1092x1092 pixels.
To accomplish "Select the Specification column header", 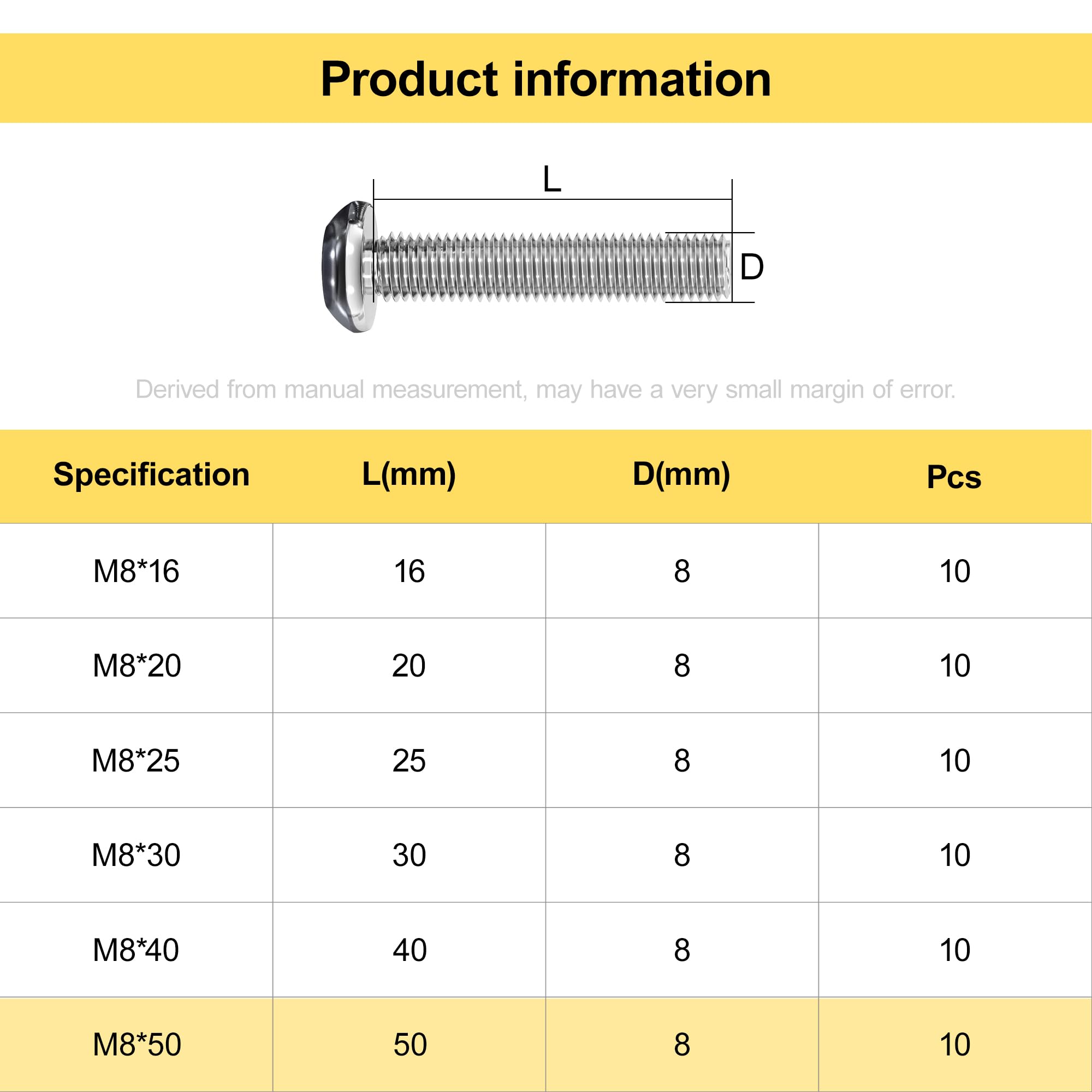I will click(151, 474).
